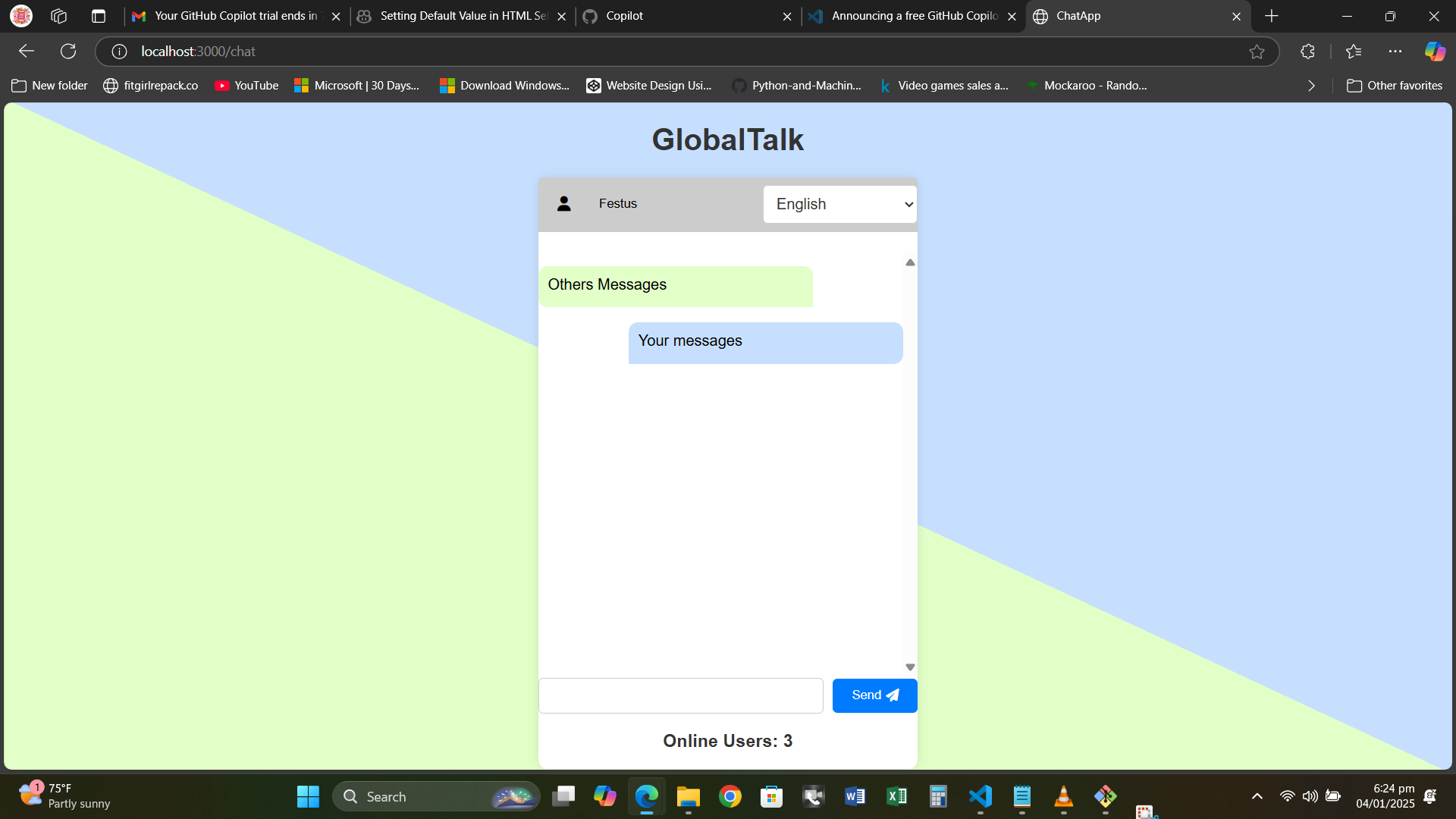The image size is (1456, 819).
Task: Open the browser Extensions puzzle icon
Action: pos(1307,52)
